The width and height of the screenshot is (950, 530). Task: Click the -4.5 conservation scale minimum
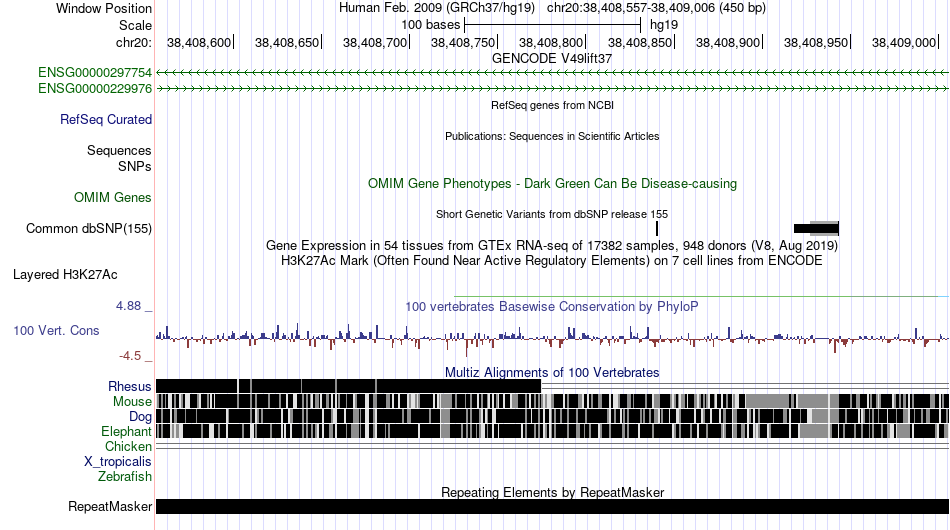130,356
